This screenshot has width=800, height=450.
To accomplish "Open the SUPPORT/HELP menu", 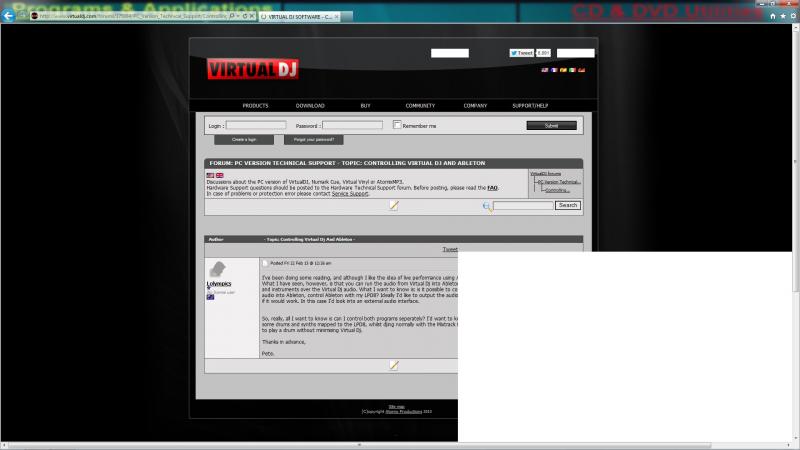I will [530, 106].
